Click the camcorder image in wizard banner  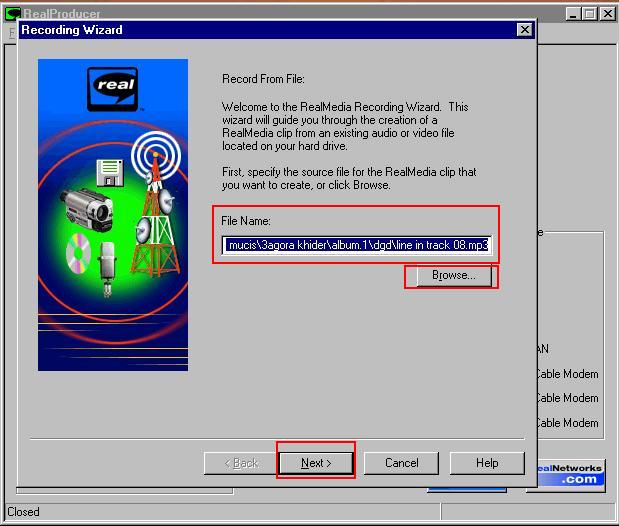click(87, 209)
